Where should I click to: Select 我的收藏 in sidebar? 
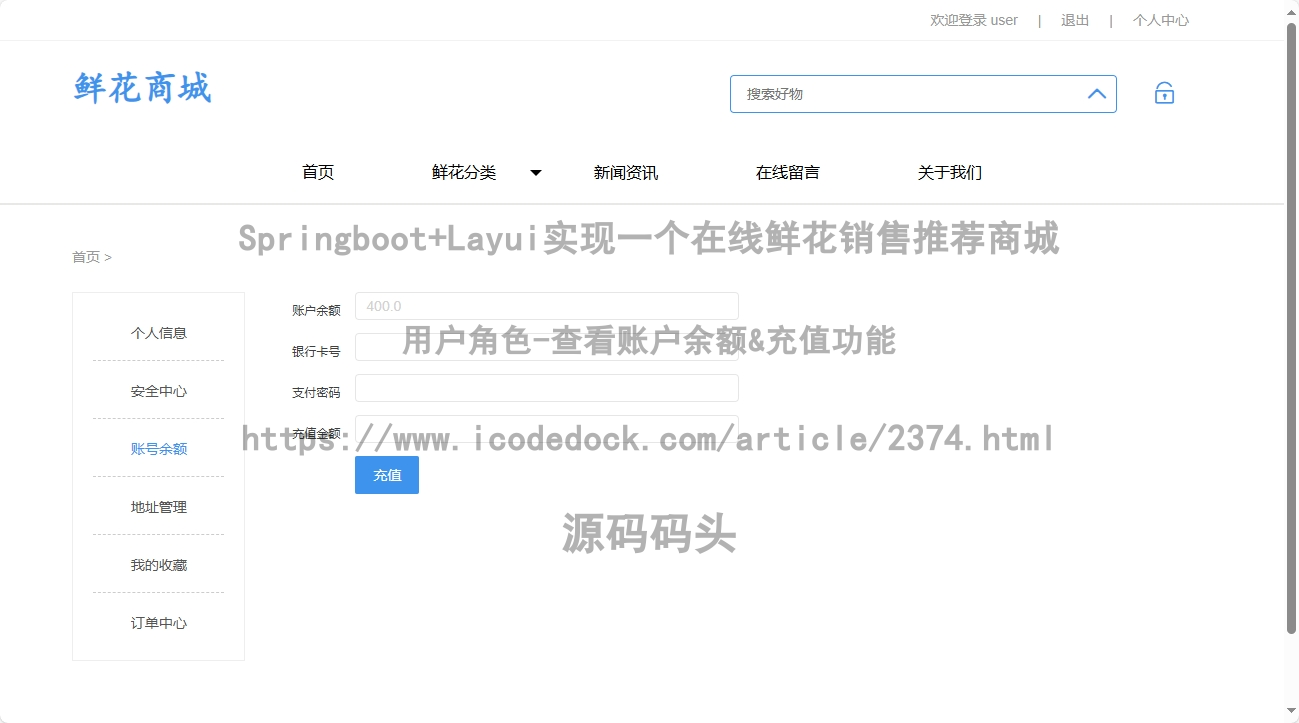158,565
